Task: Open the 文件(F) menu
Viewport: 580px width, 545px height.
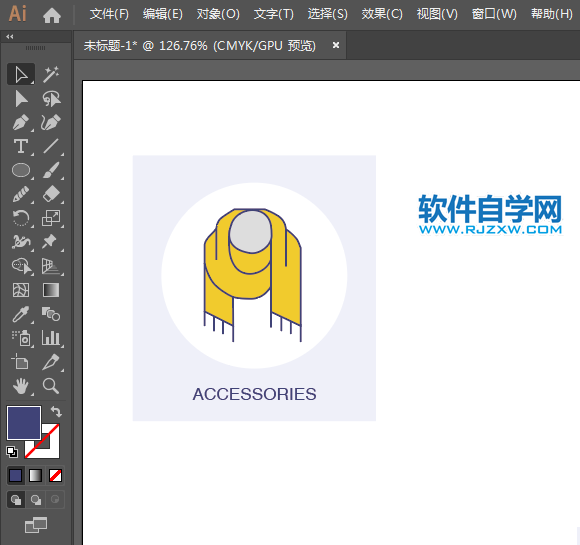Action: coord(109,14)
